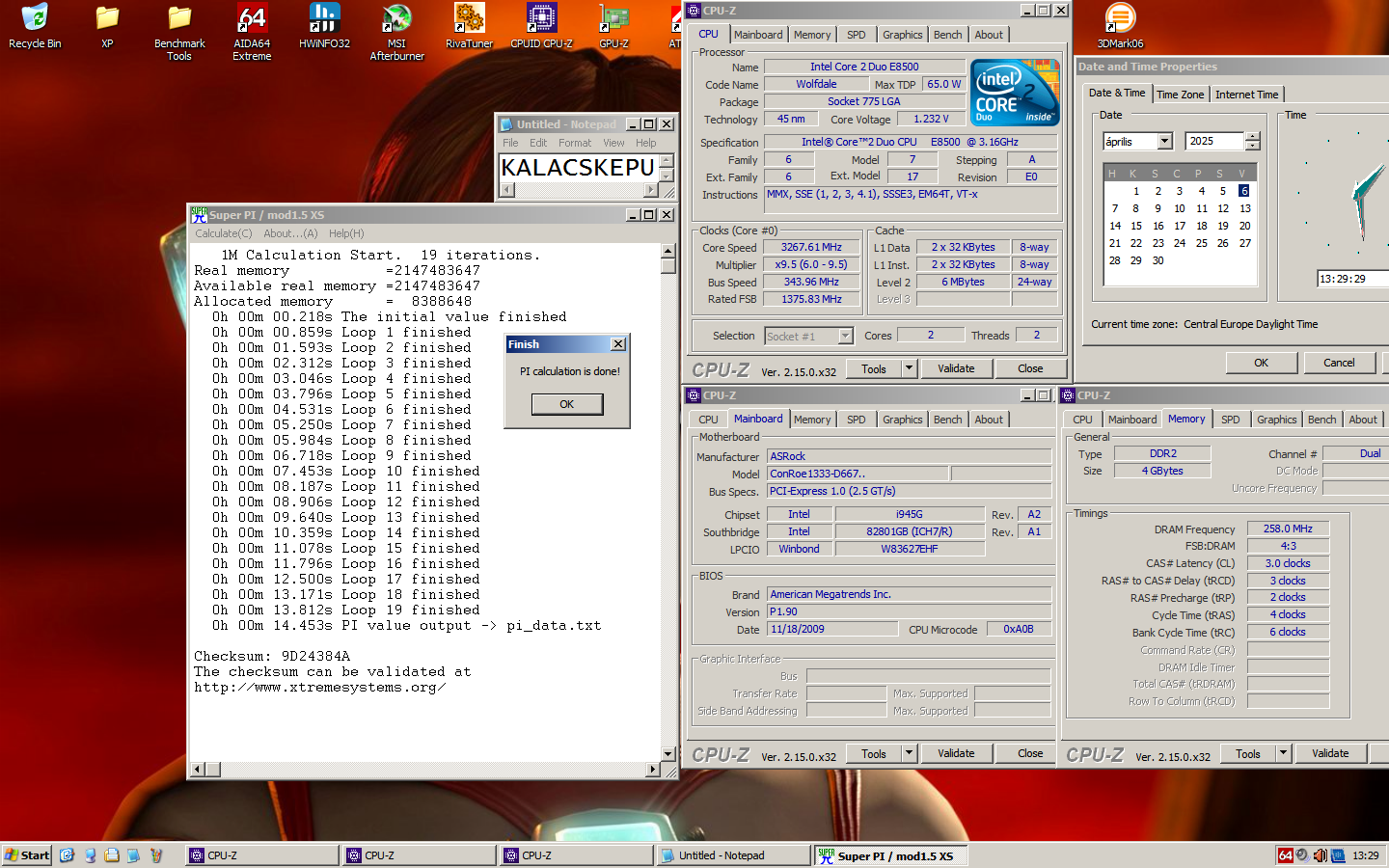Open Notepad Format menu
This screenshot has height=868, width=1389.
(x=575, y=143)
